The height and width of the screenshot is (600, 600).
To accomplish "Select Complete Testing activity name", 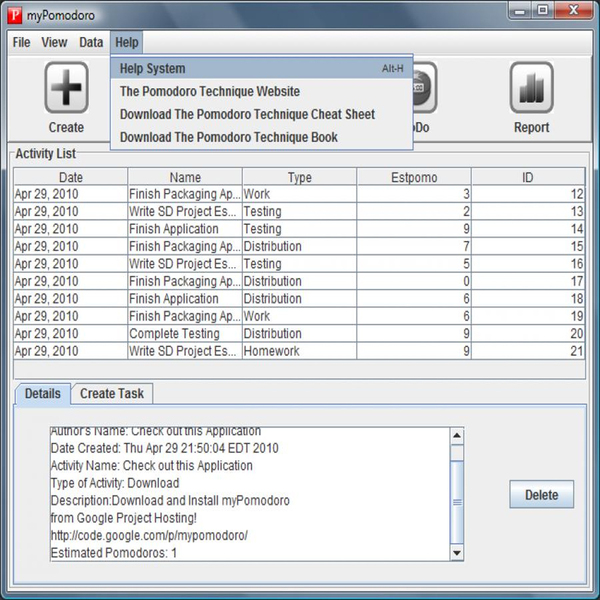I will click(185, 333).
